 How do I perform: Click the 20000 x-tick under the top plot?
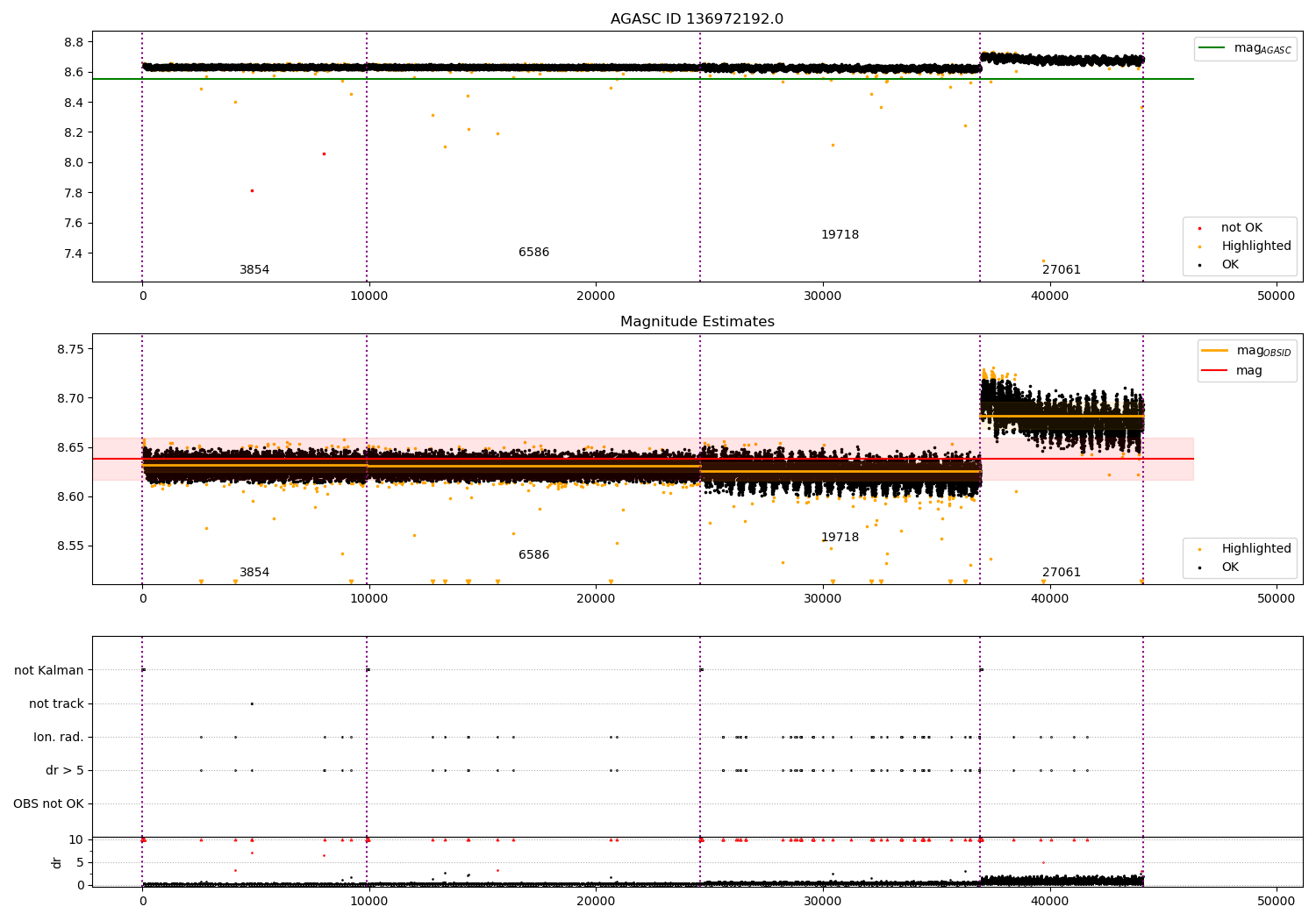[x=596, y=296]
